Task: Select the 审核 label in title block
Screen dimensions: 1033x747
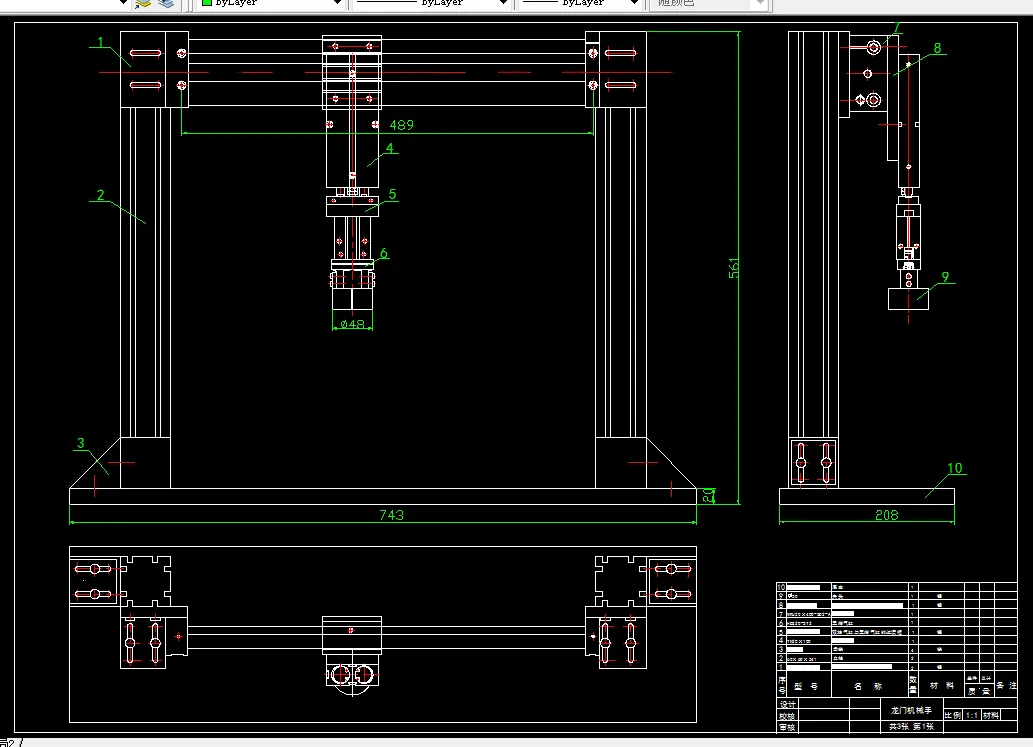Action: tap(787, 727)
